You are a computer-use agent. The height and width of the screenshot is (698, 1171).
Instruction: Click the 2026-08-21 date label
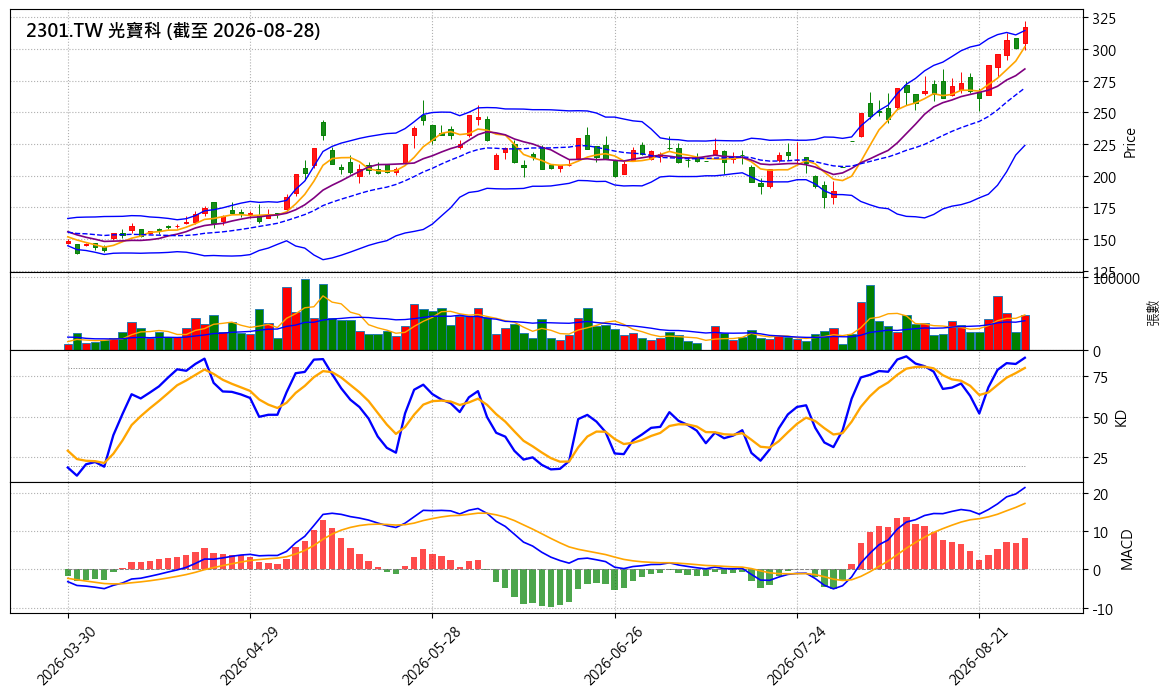[x=978, y=655]
